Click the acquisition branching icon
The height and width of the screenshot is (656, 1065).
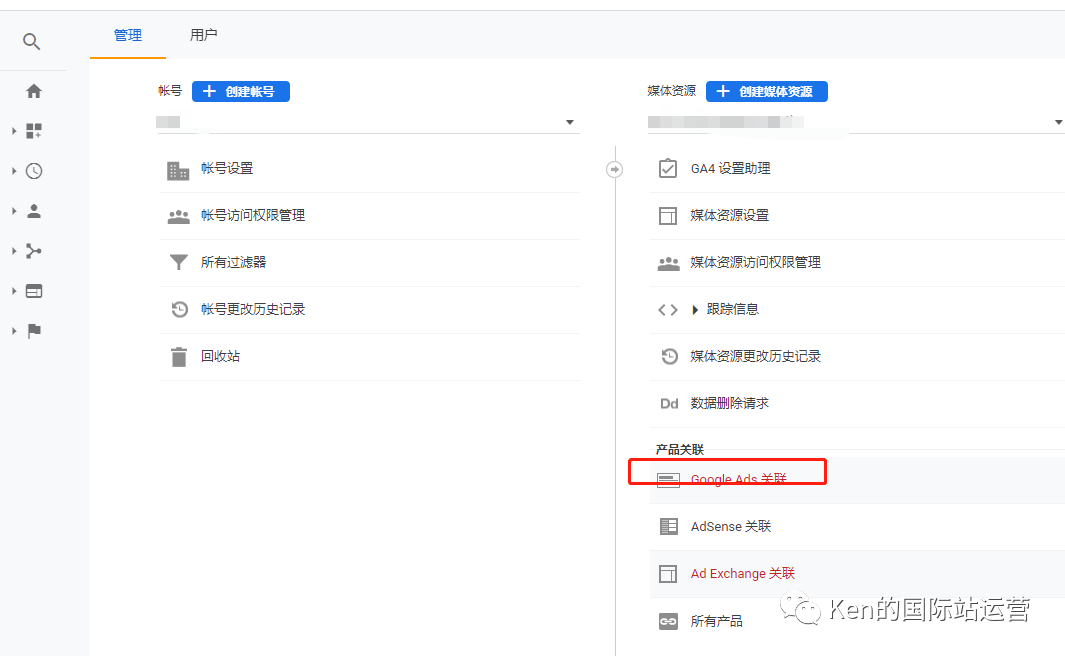coord(34,251)
